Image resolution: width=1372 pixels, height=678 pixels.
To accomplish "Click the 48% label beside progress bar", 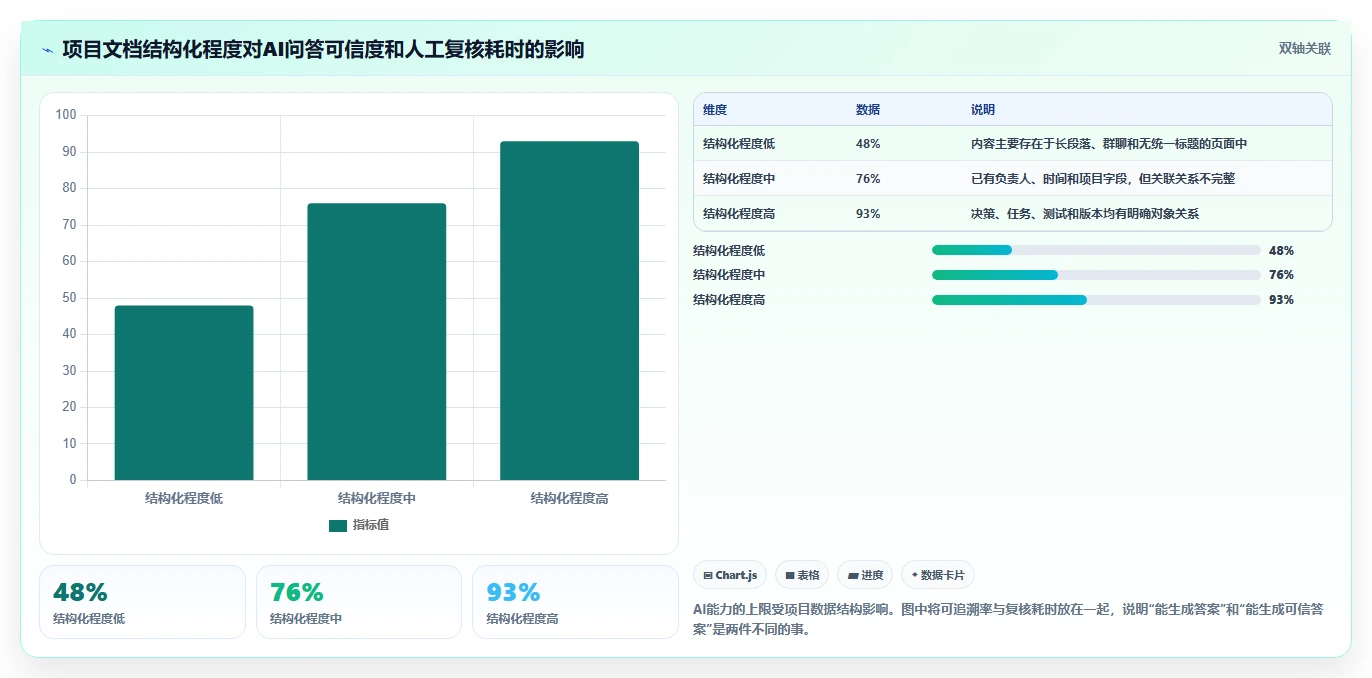I will coord(1281,251).
